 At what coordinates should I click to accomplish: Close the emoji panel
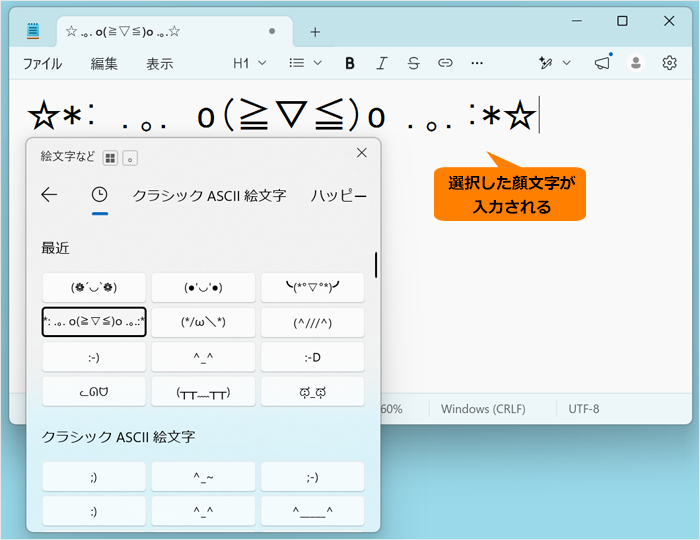point(362,153)
